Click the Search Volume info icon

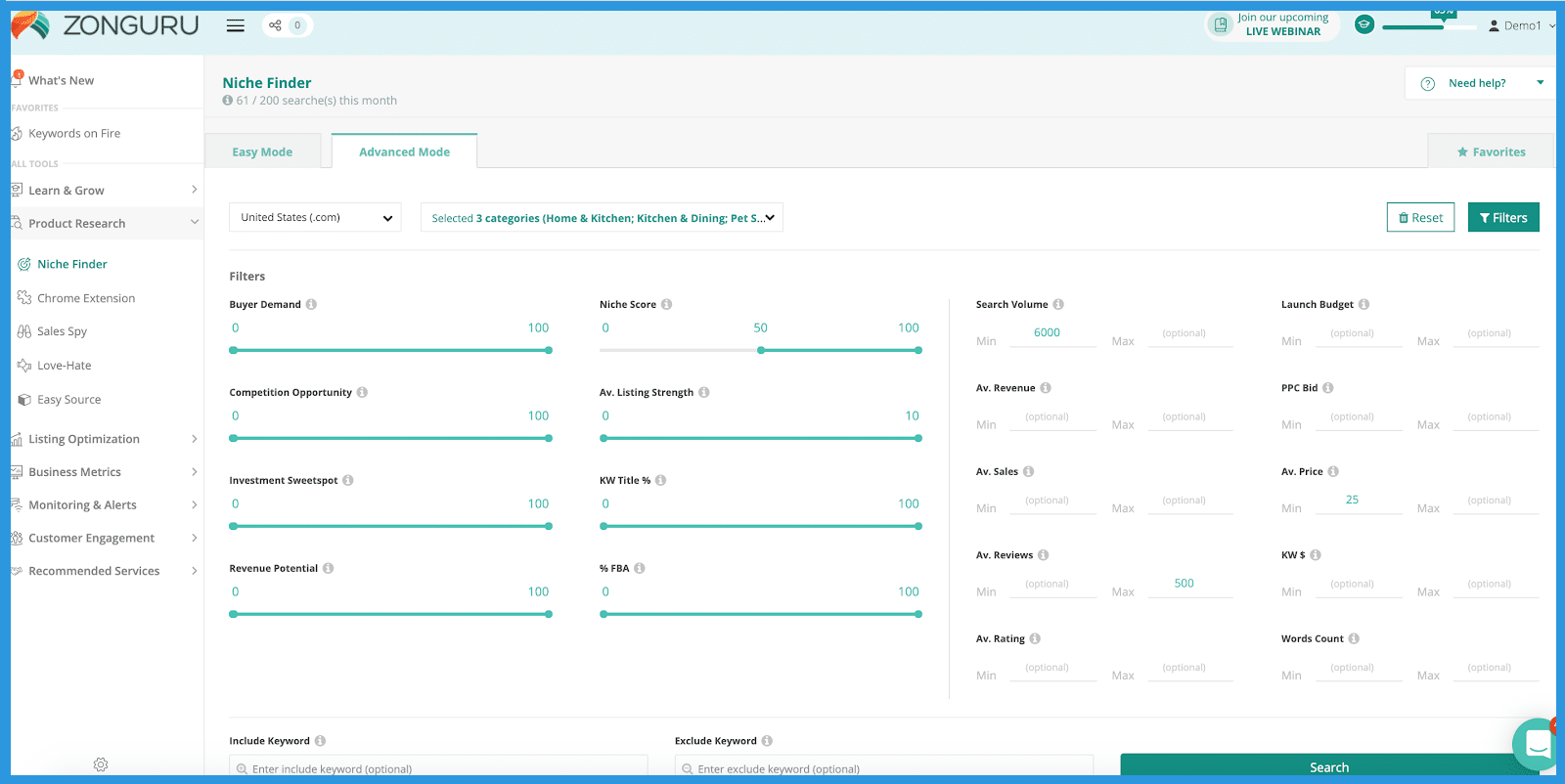[1058, 304]
